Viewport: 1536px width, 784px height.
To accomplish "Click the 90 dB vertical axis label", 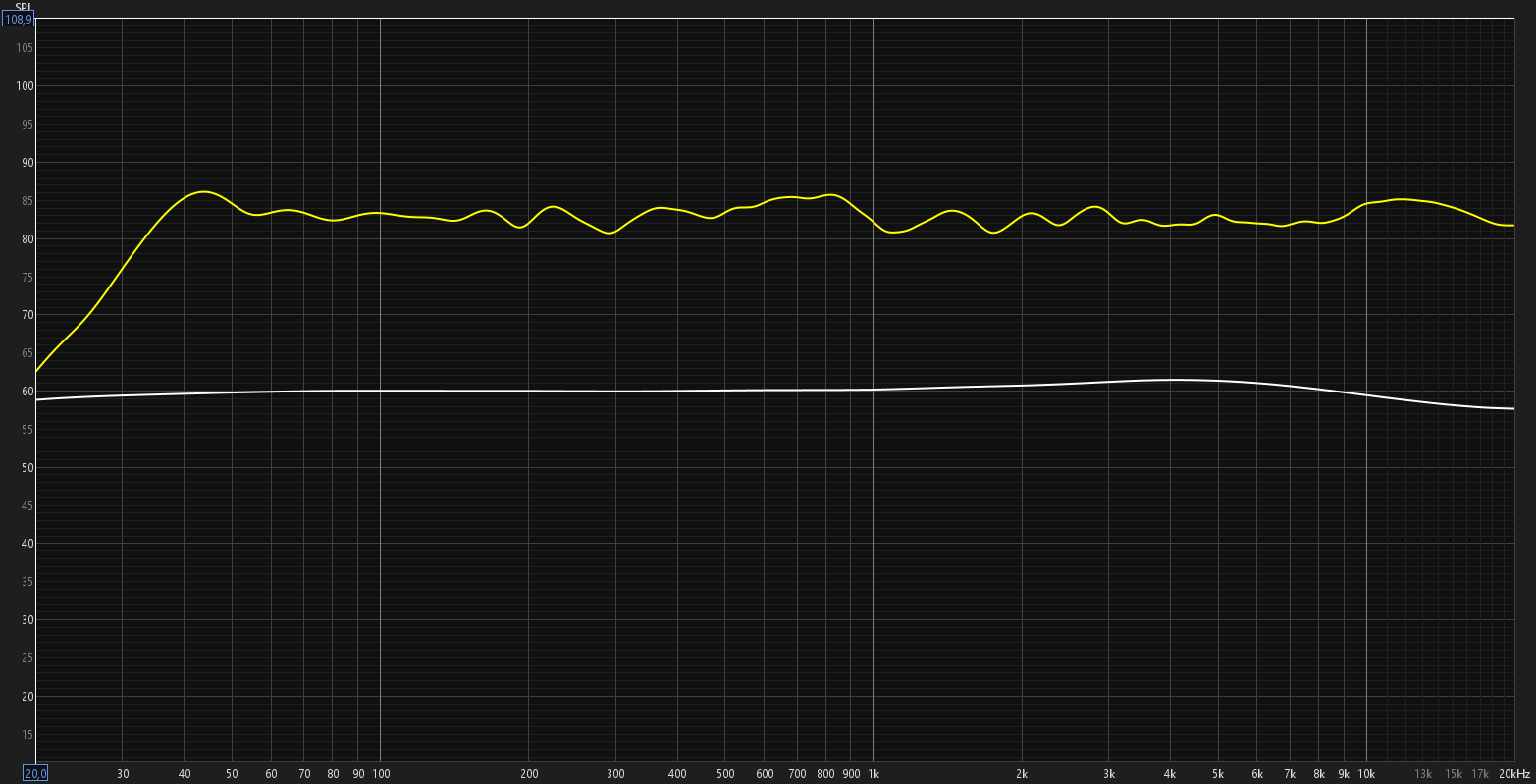I will pyautogui.click(x=27, y=163).
